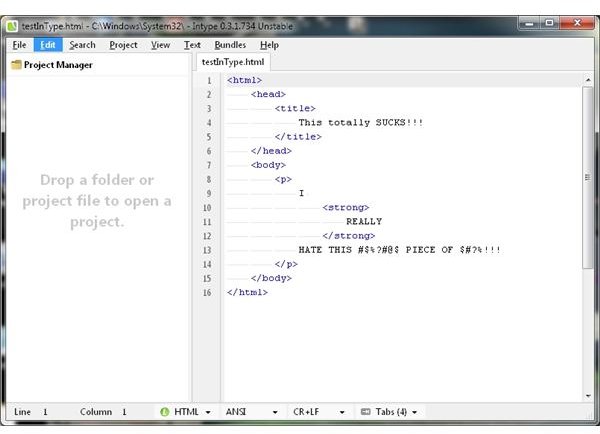Click the </p> closing tag
Screen dimensions: 600x434
[x=286, y=264]
